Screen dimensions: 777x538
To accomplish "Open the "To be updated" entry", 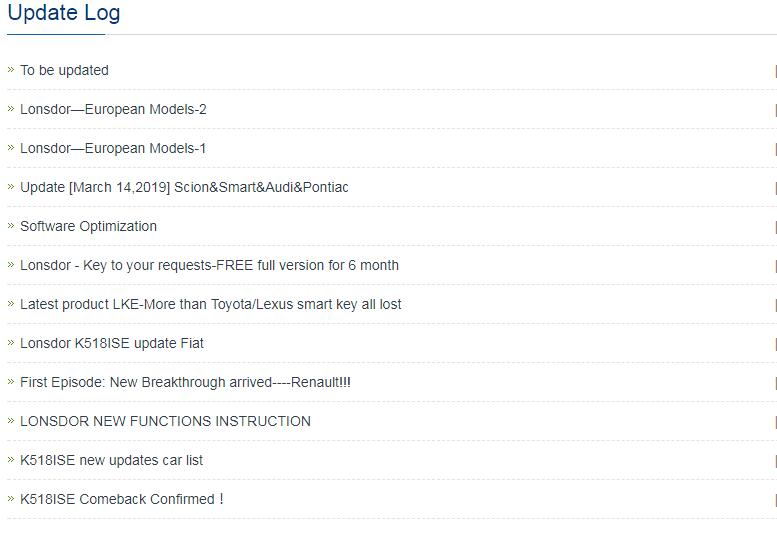I will [x=64, y=70].
